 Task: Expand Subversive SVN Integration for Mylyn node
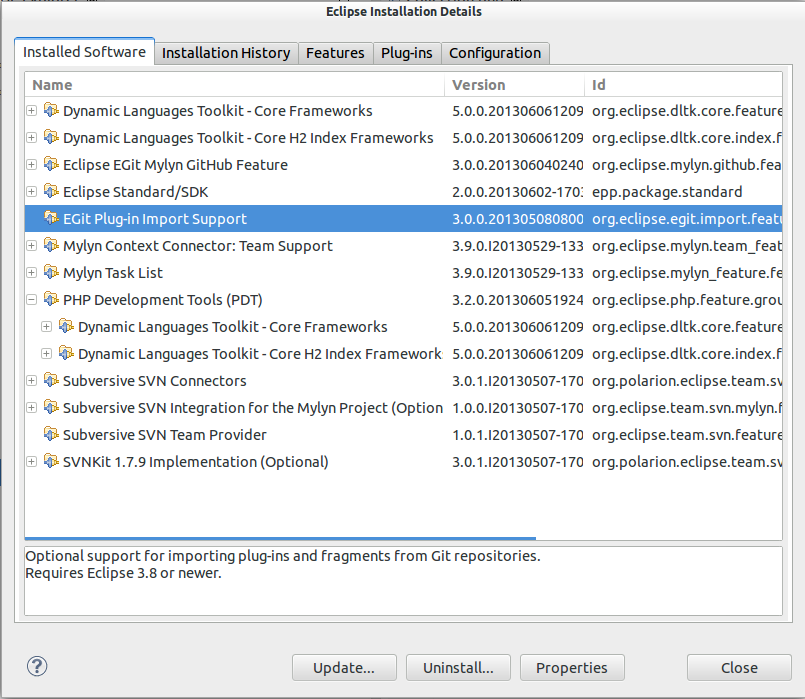tap(32, 408)
